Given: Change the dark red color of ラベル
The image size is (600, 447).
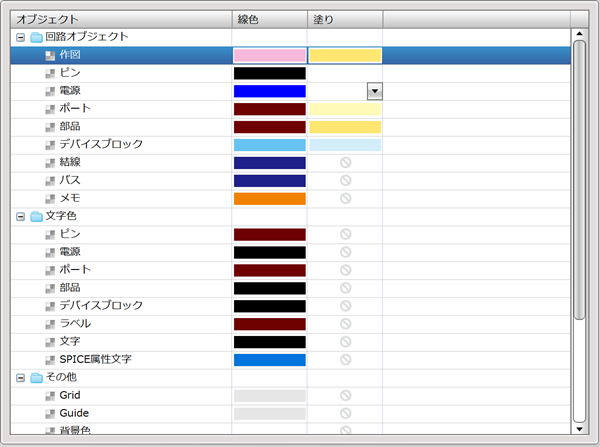Looking at the screenshot, I should click(x=270, y=324).
